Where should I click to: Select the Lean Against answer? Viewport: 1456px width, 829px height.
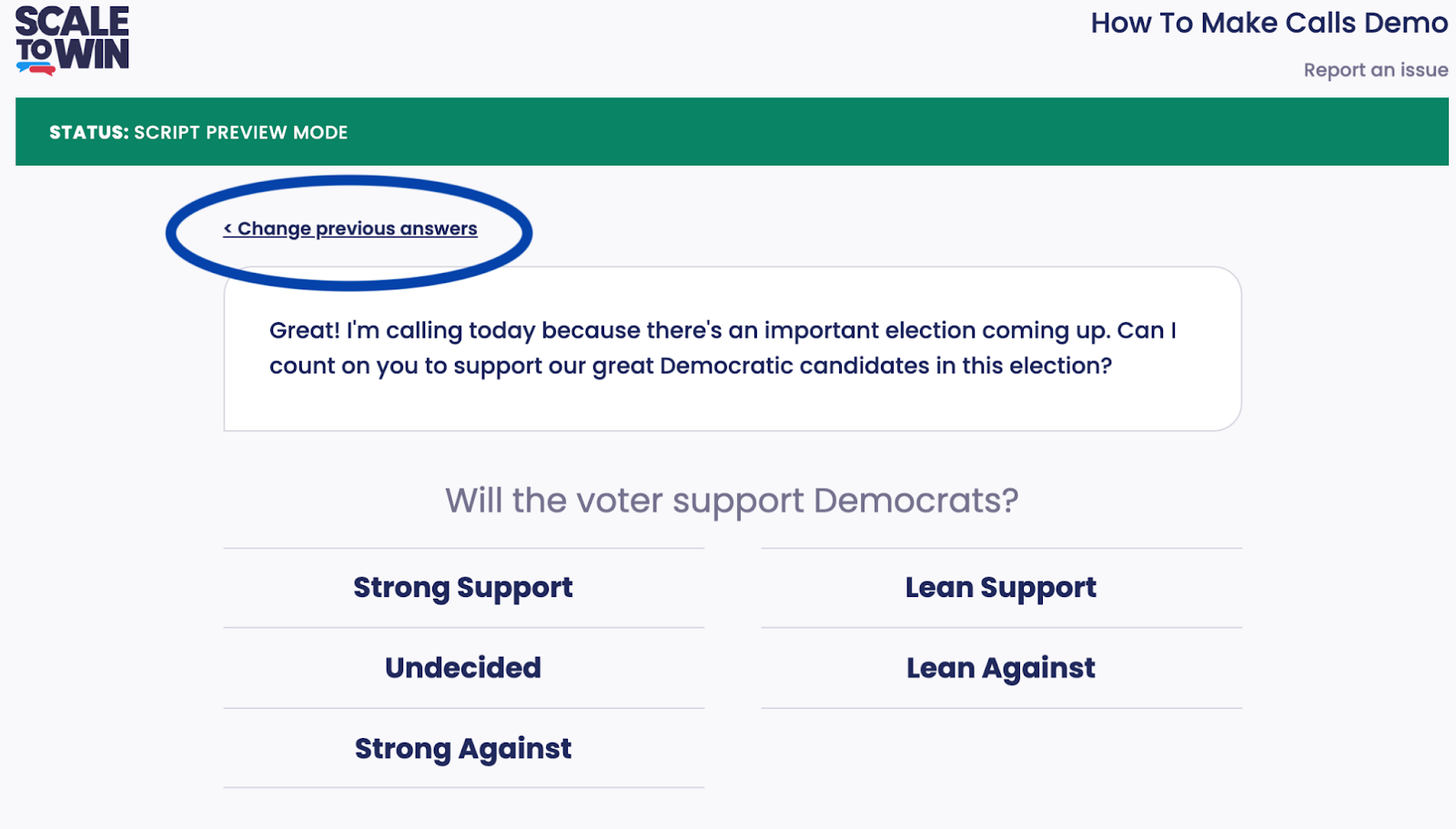point(1001,668)
